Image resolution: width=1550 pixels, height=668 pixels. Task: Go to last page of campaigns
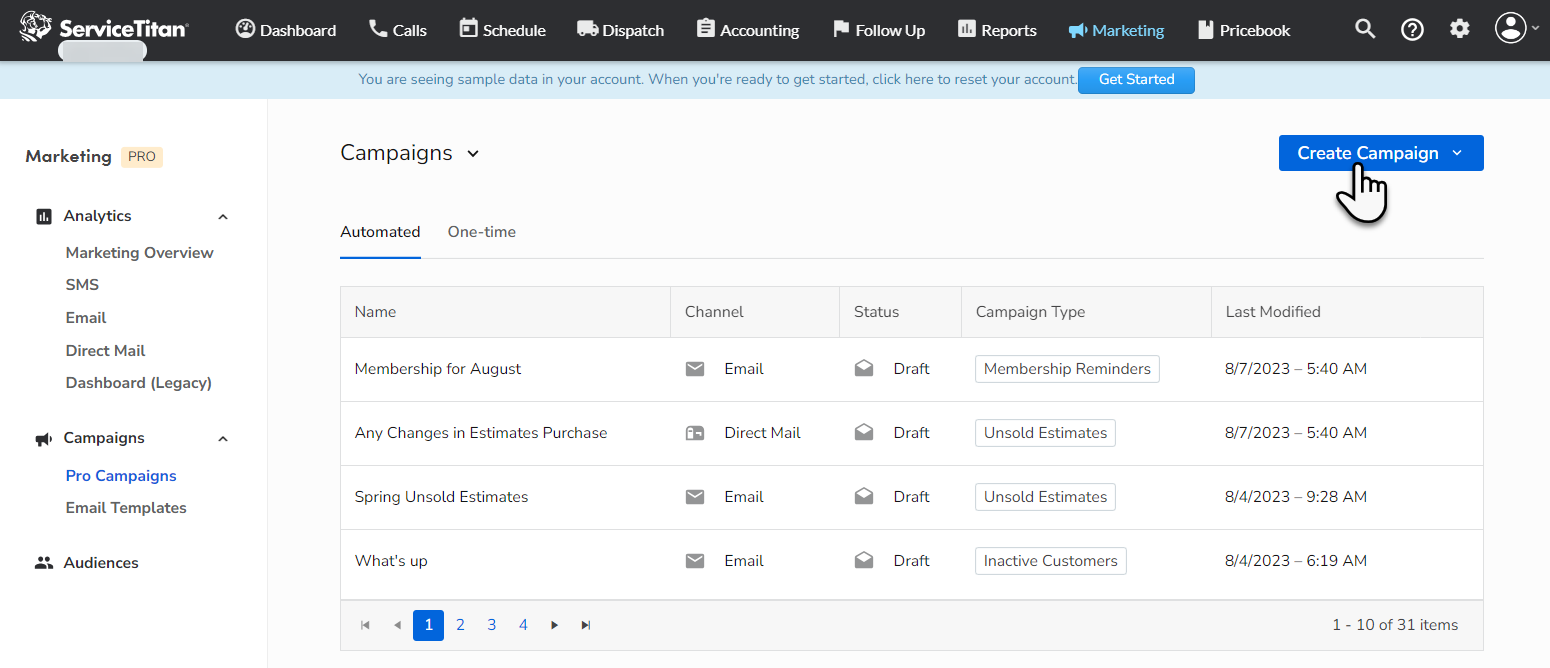pos(586,625)
